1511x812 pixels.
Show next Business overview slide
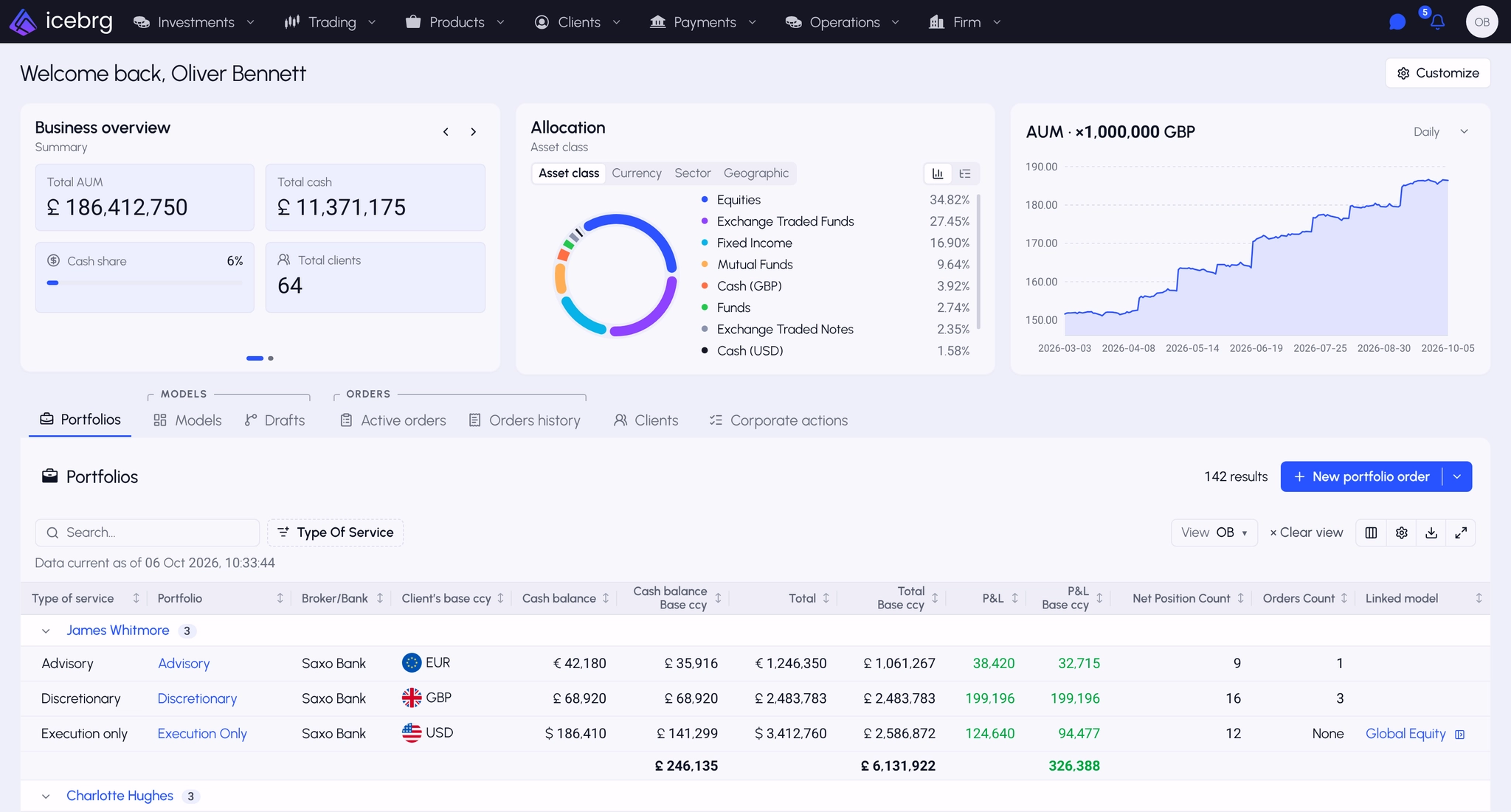click(x=474, y=132)
